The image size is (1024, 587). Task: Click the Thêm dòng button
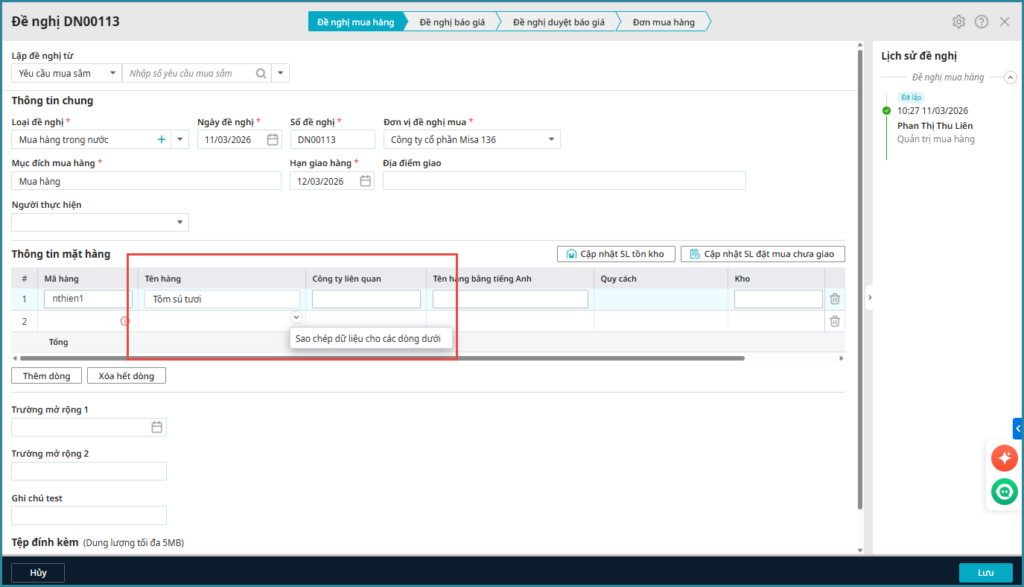click(46, 376)
